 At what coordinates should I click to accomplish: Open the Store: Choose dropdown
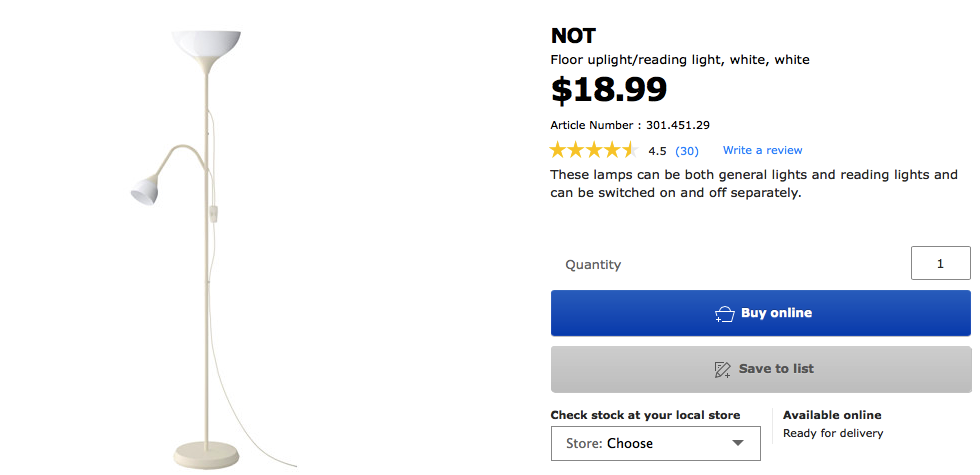coord(655,443)
